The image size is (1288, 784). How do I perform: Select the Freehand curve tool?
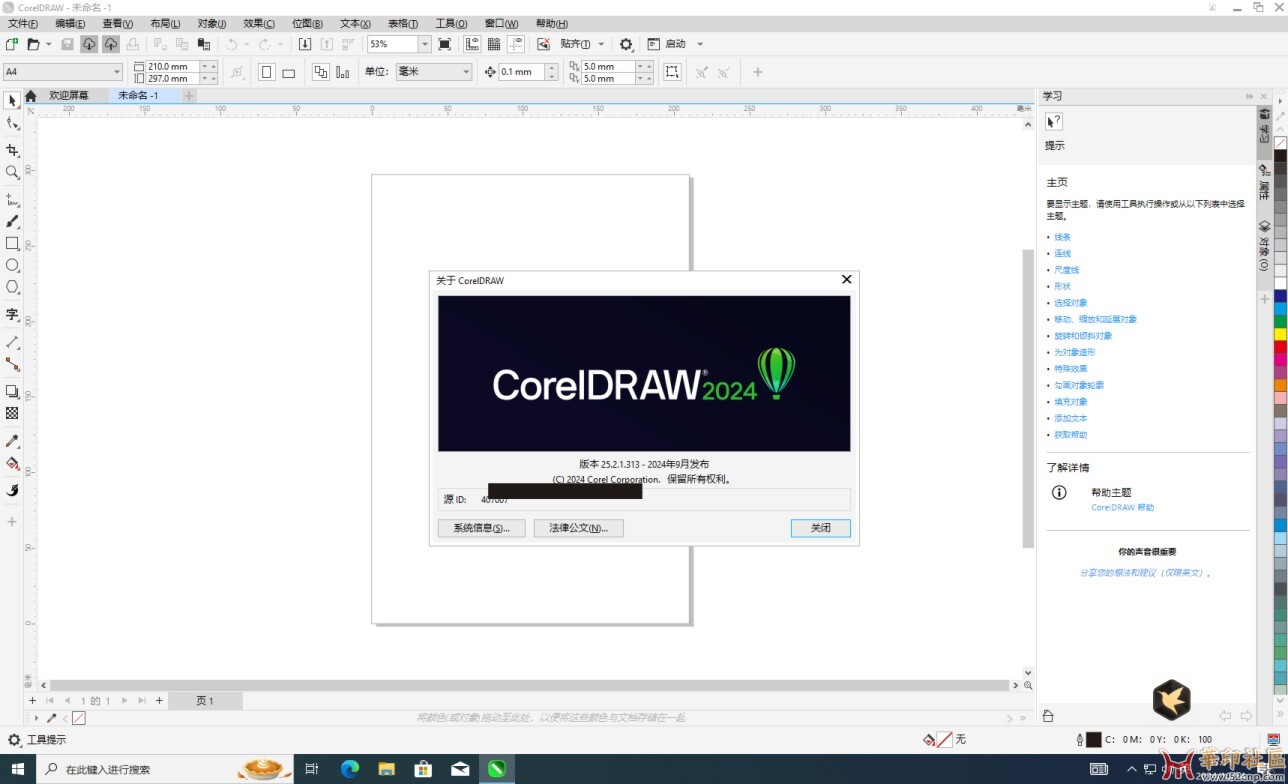coord(12,200)
